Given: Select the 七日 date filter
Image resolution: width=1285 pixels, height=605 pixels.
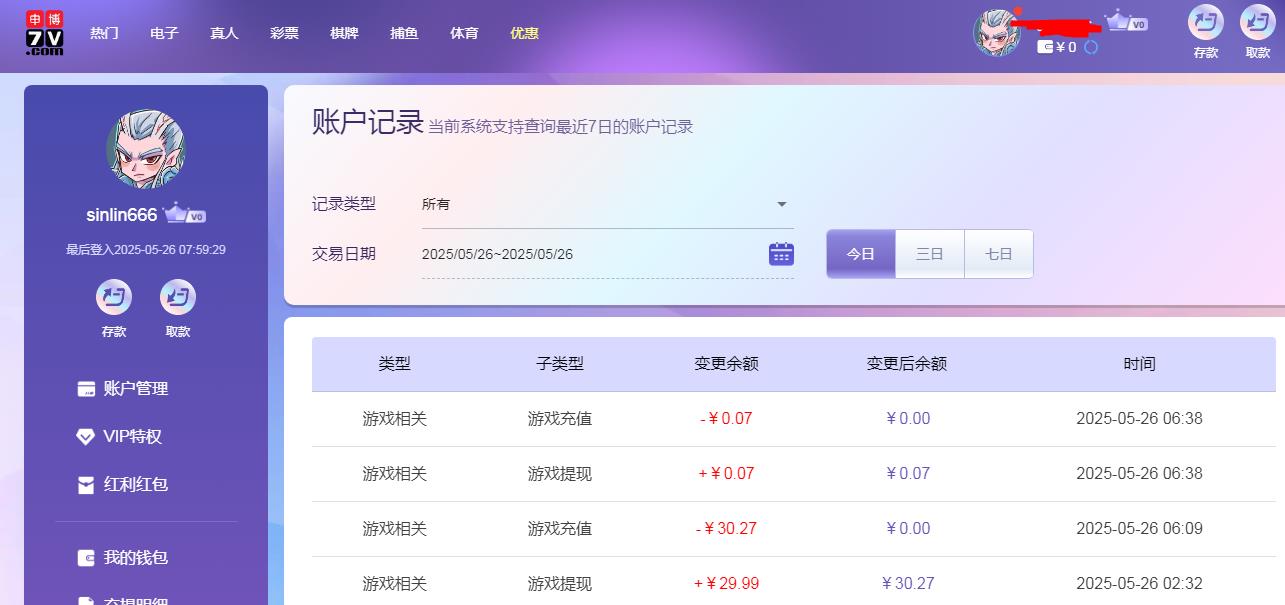Looking at the screenshot, I should (x=998, y=253).
